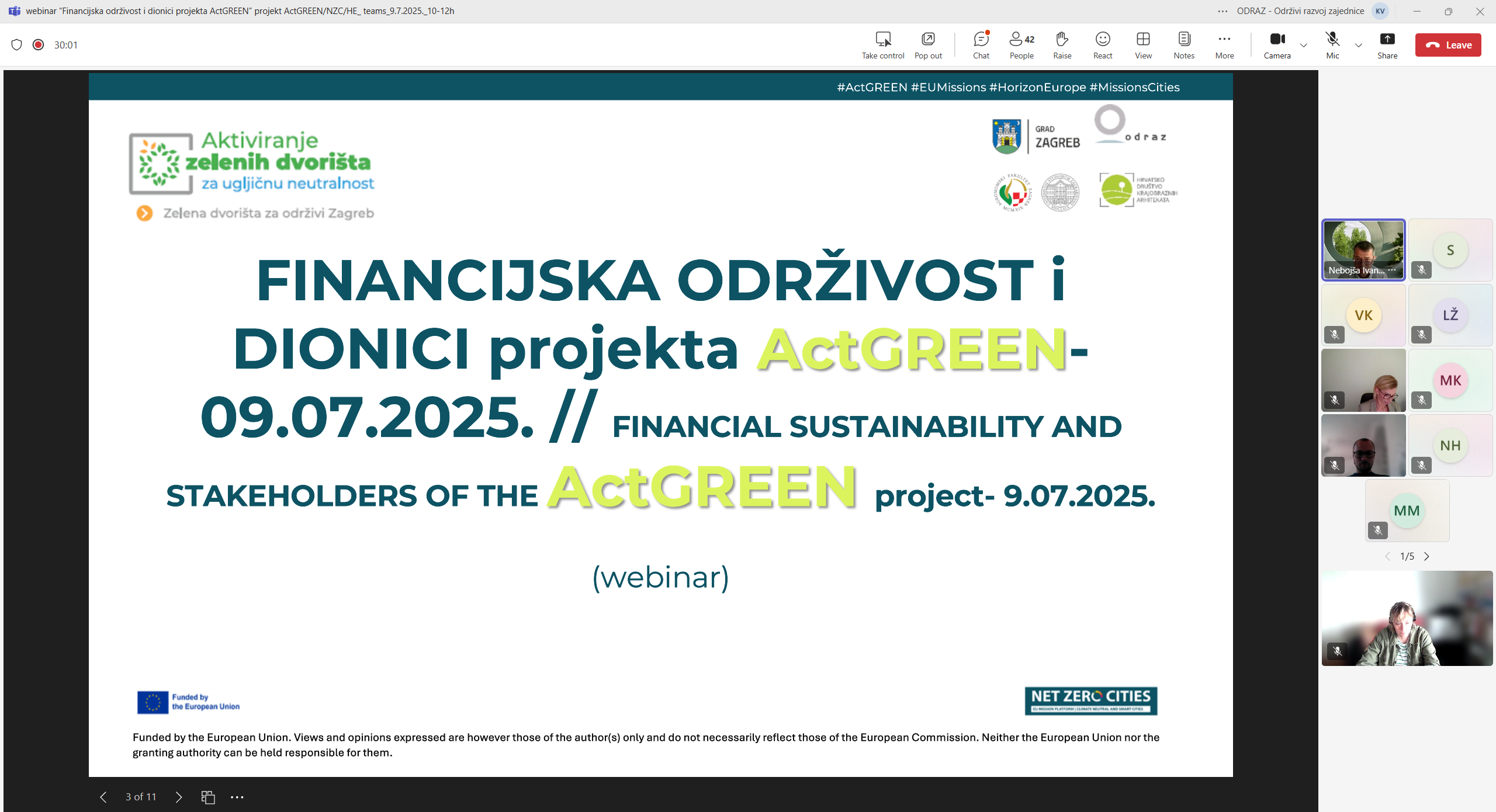
Task: Expand Camera options dropdown arrow
Action: click(1304, 45)
